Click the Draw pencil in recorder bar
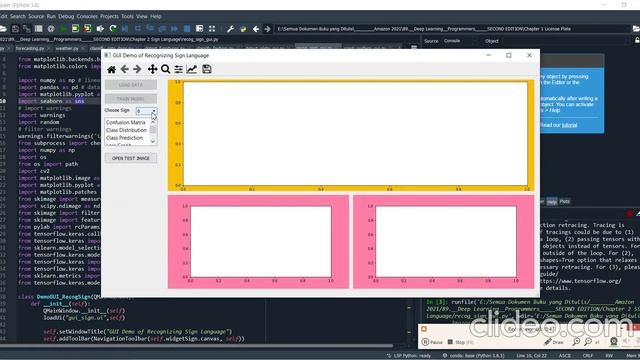This screenshot has width=640, height=360. tap(554, 342)
